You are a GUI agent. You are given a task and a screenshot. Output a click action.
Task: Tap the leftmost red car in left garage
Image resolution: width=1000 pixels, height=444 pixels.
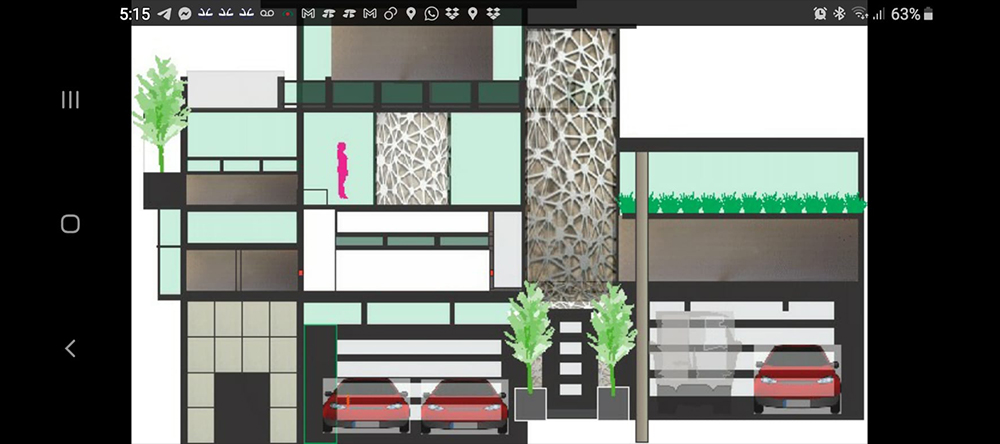coord(365,404)
